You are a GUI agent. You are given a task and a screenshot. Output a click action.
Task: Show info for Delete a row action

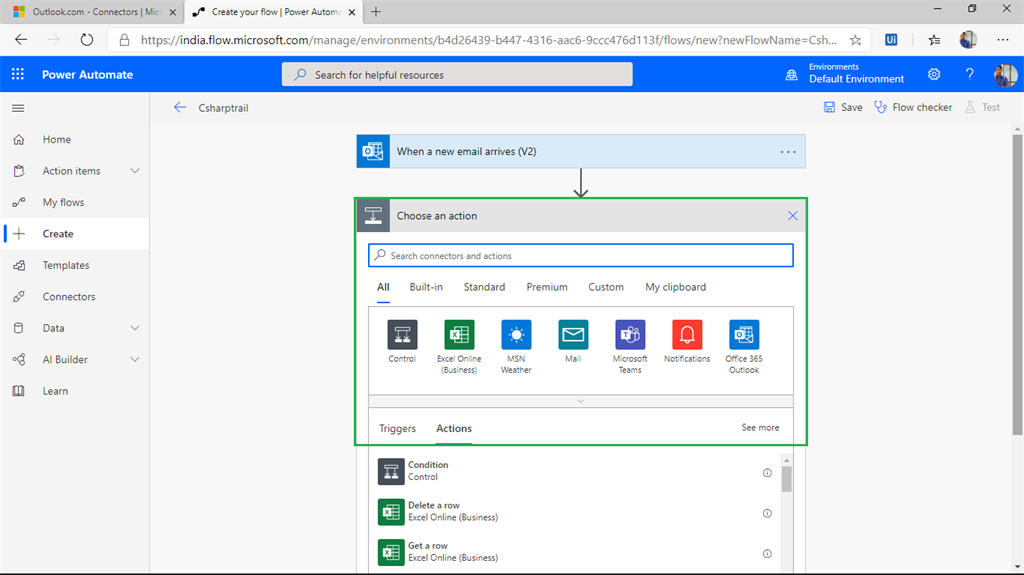point(767,513)
